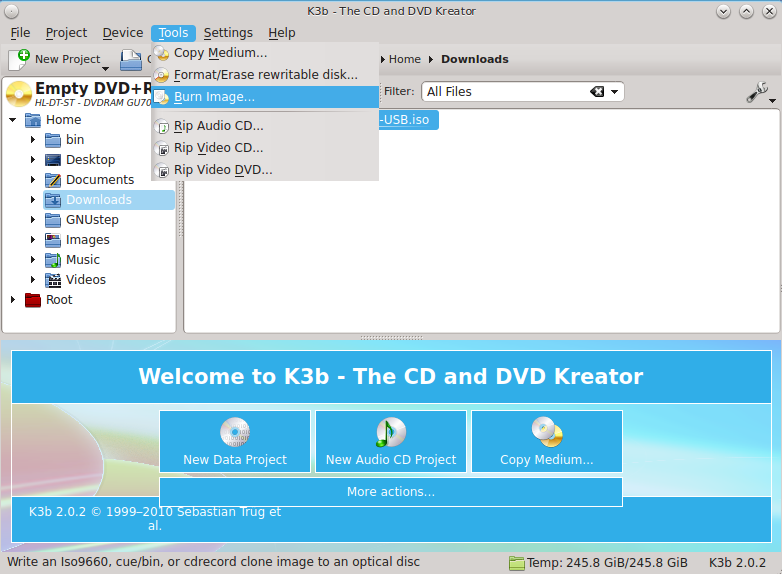Image resolution: width=782 pixels, height=574 pixels.
Task: Open the Project menu
Action: pyautogui.click(x=66, y=33)
